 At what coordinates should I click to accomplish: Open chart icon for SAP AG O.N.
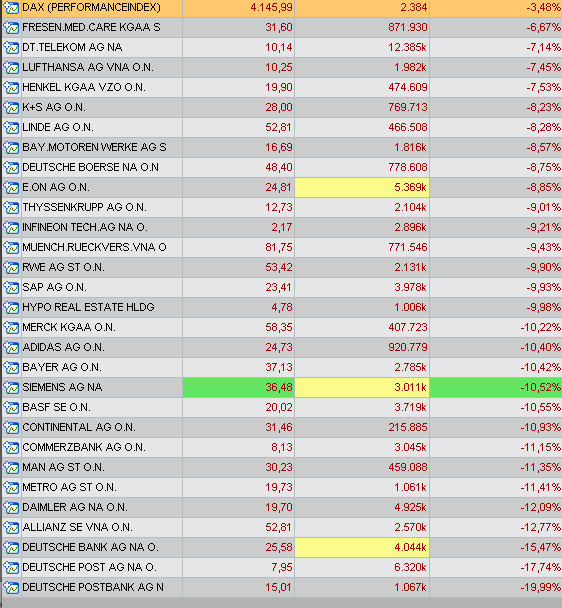12,288
